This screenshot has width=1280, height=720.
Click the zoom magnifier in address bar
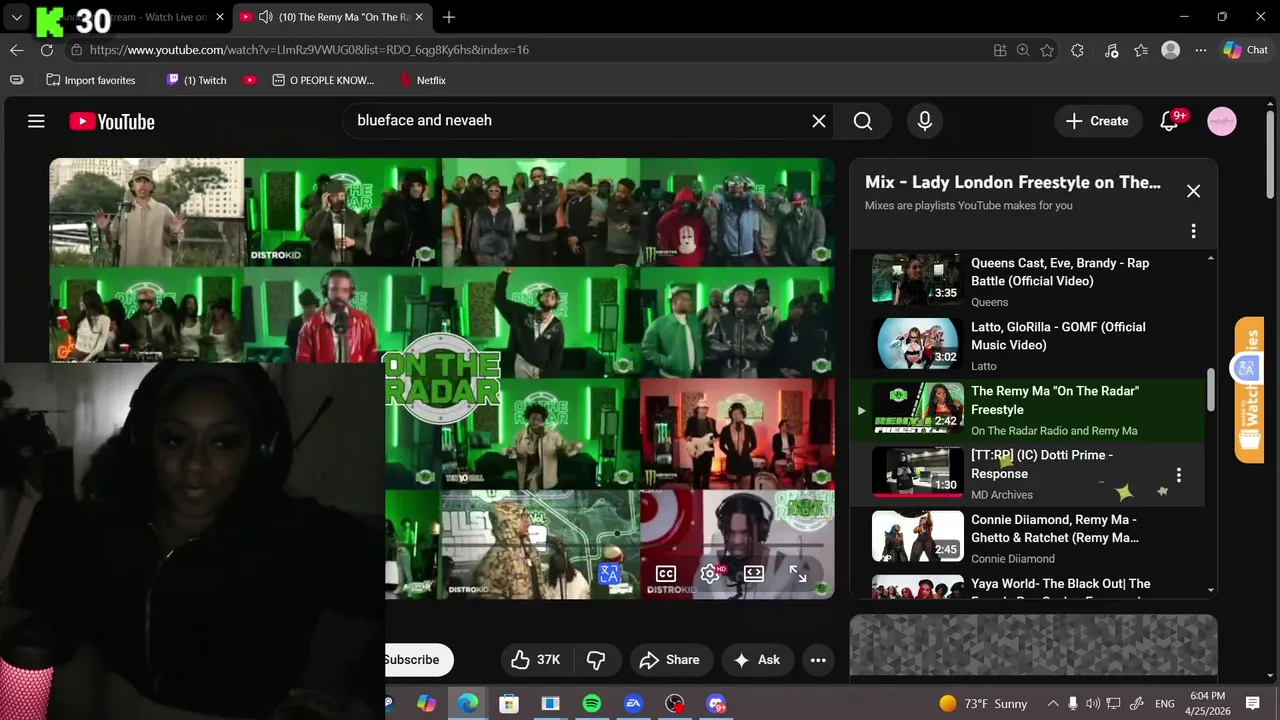(1023, 50)
